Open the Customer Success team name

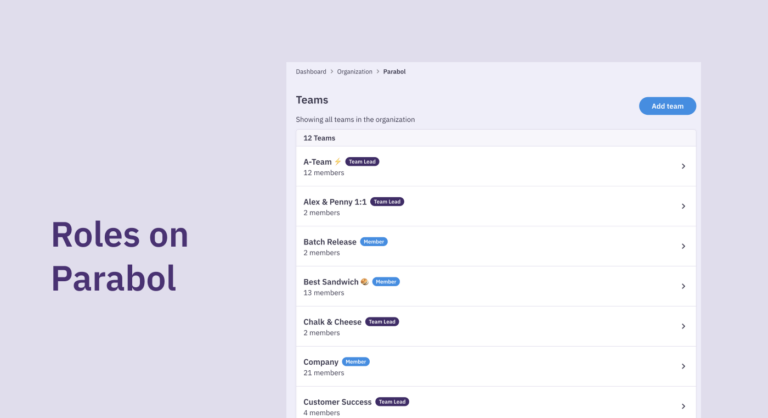pos(337,401)
